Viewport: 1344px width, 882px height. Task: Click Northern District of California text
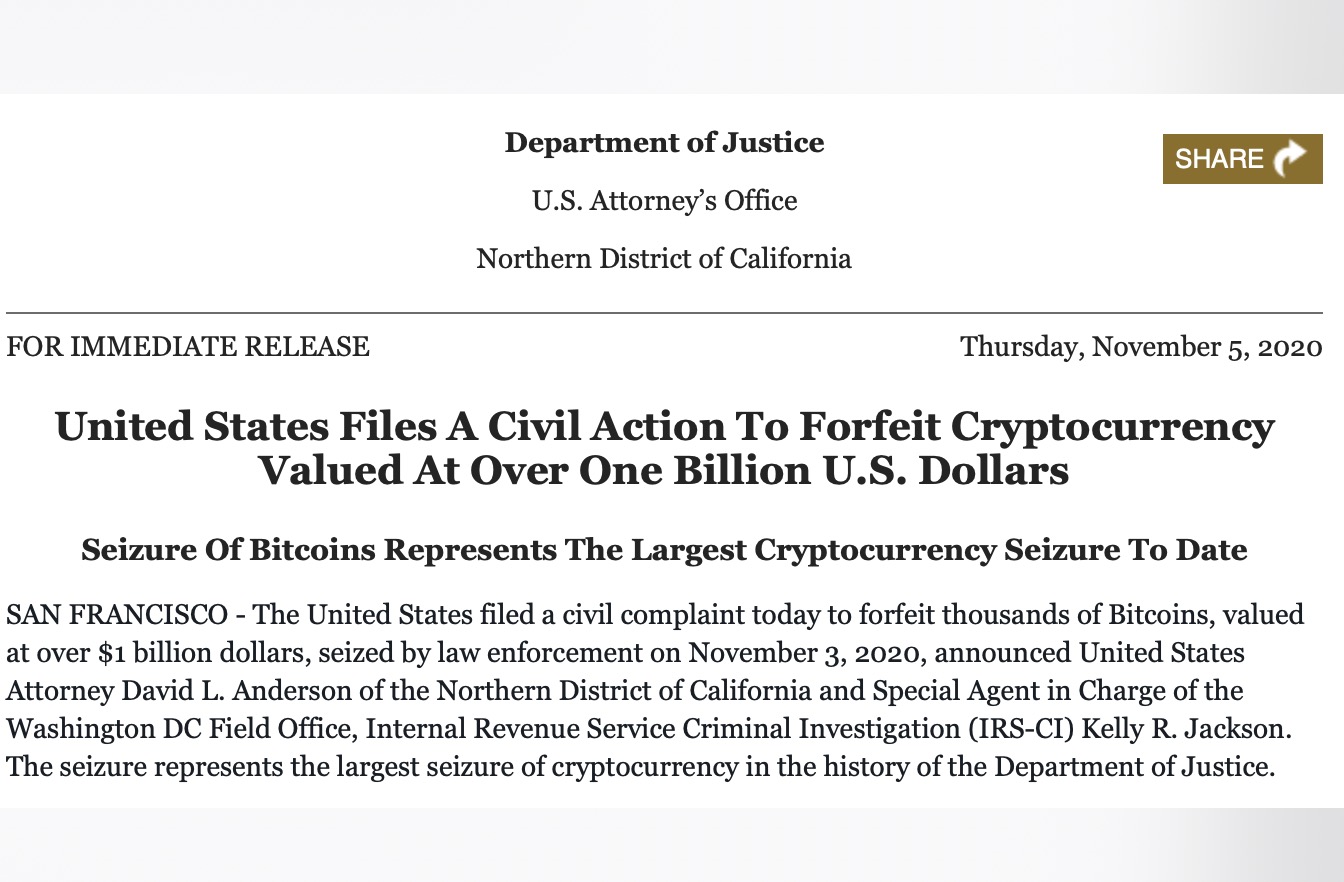(664, 259)
